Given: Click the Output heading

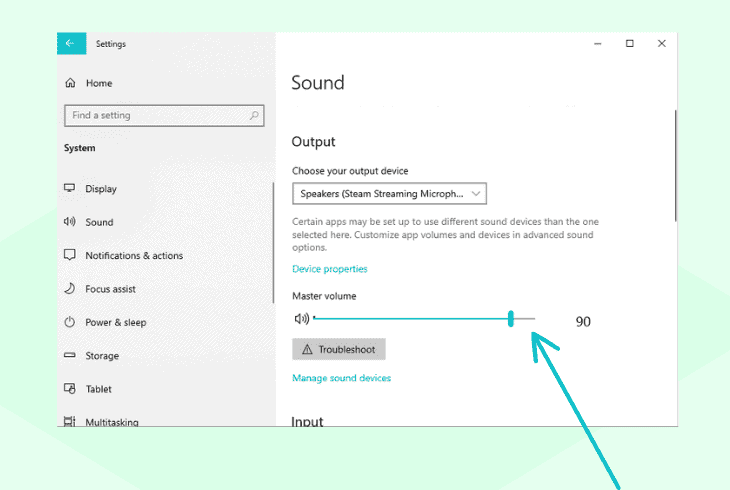Looking at the screenshot, I should click(313, 142).
